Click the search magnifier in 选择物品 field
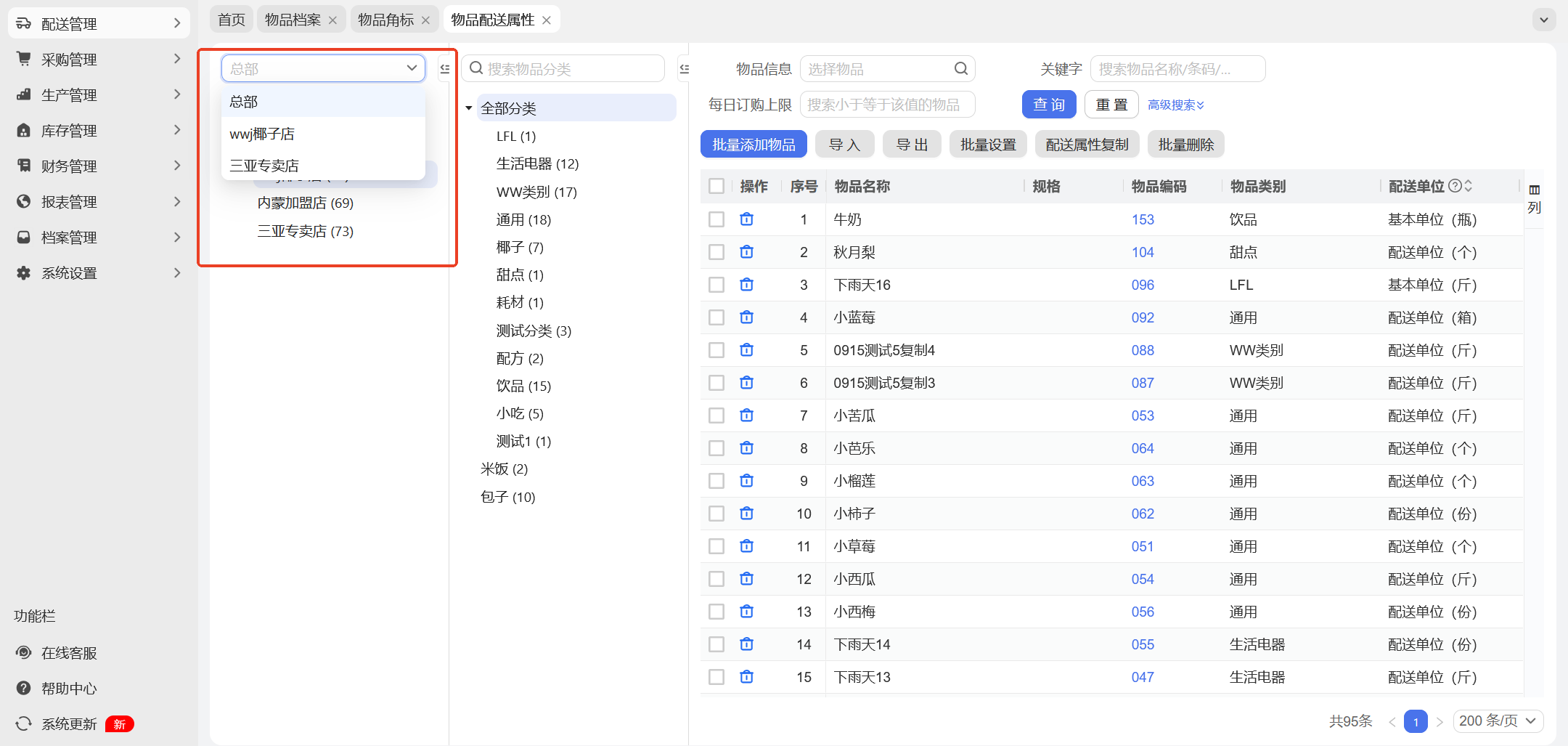The height and width of the screenshot is (746, 1568). (960, 69)
